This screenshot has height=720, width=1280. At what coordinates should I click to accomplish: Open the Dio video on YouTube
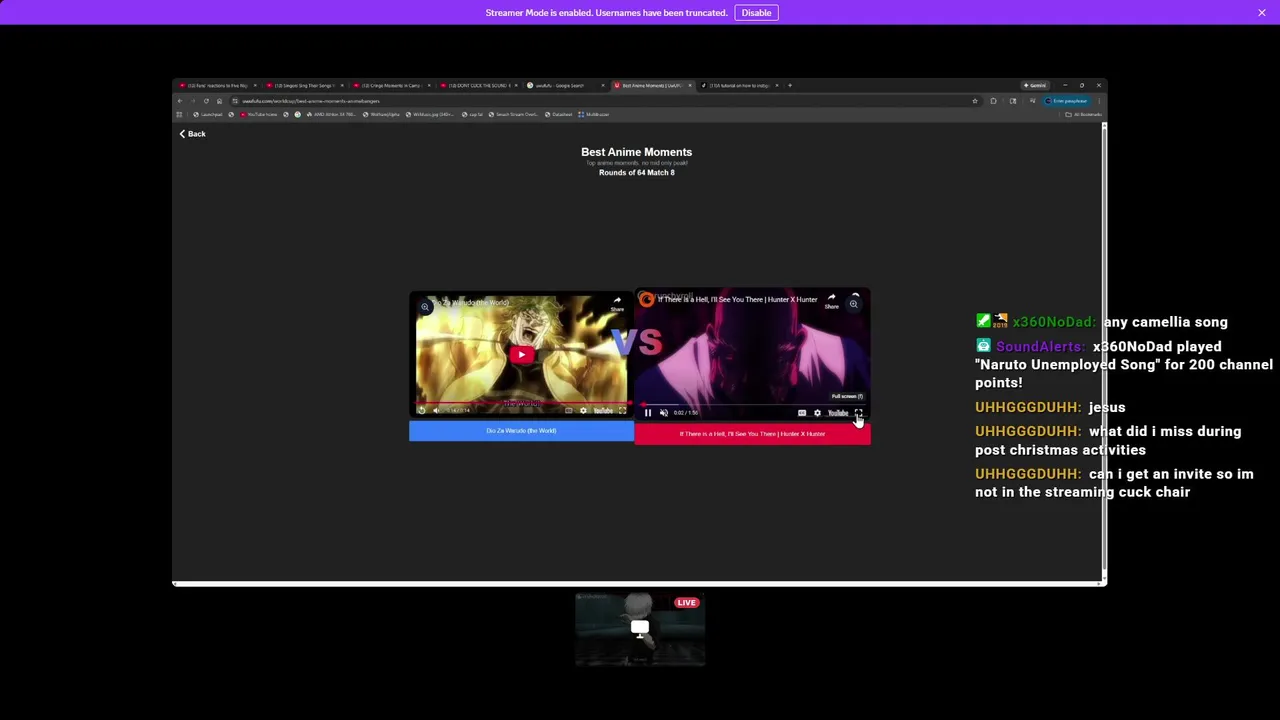coord(603,410)
